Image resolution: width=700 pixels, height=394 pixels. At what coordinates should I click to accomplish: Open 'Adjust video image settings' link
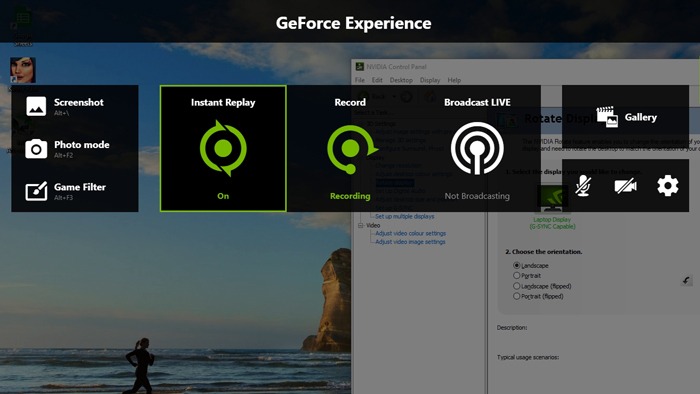410,241
